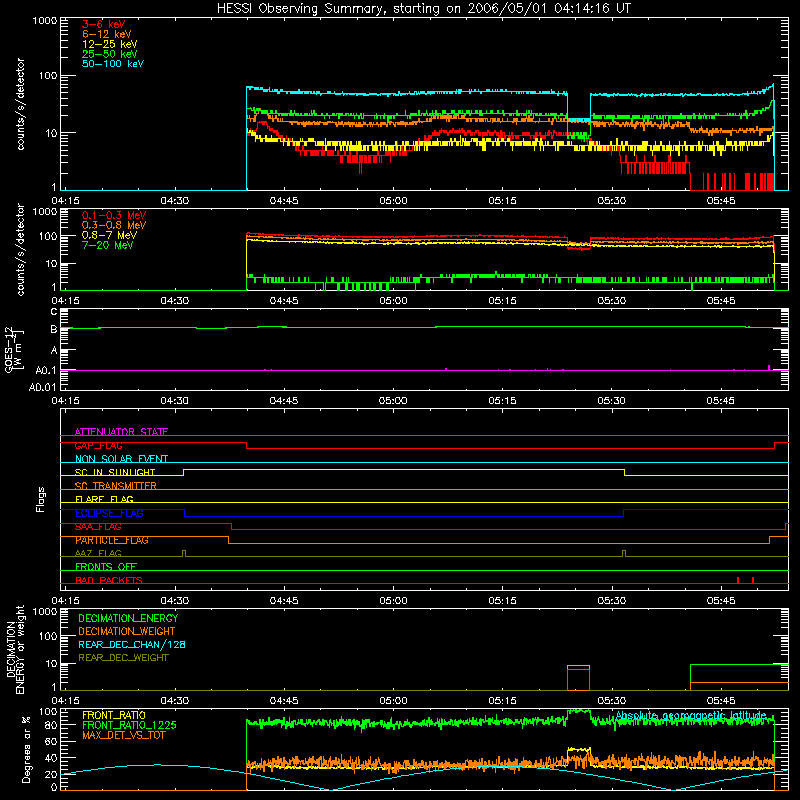Click the DECIMATION_WEIGHT legend entry
Image resolution: width=800 pixels, height=800 pixels.
tap(127, 631)
